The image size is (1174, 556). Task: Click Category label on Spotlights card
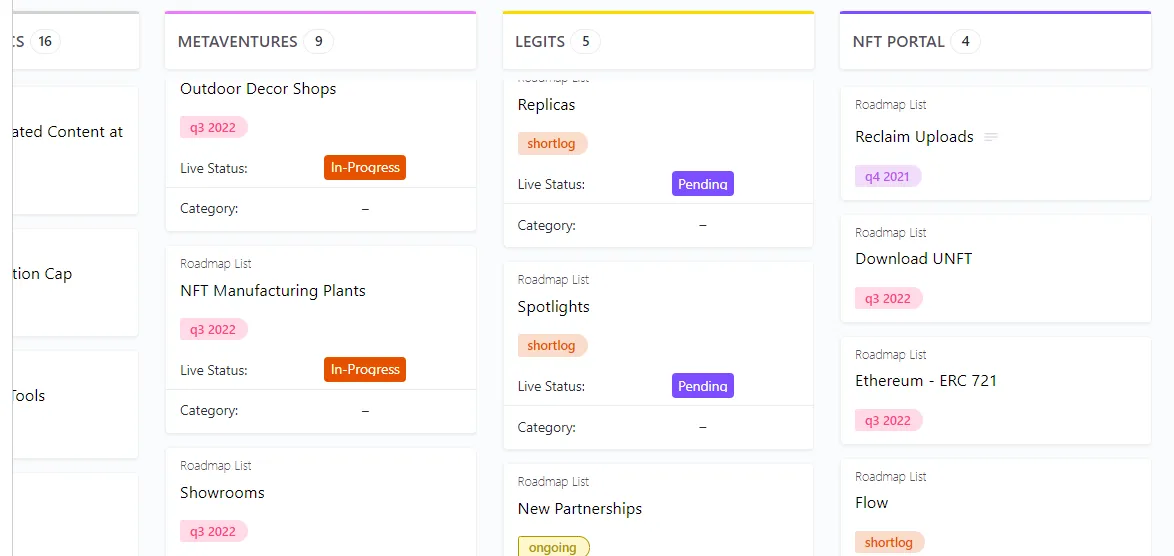547,428
